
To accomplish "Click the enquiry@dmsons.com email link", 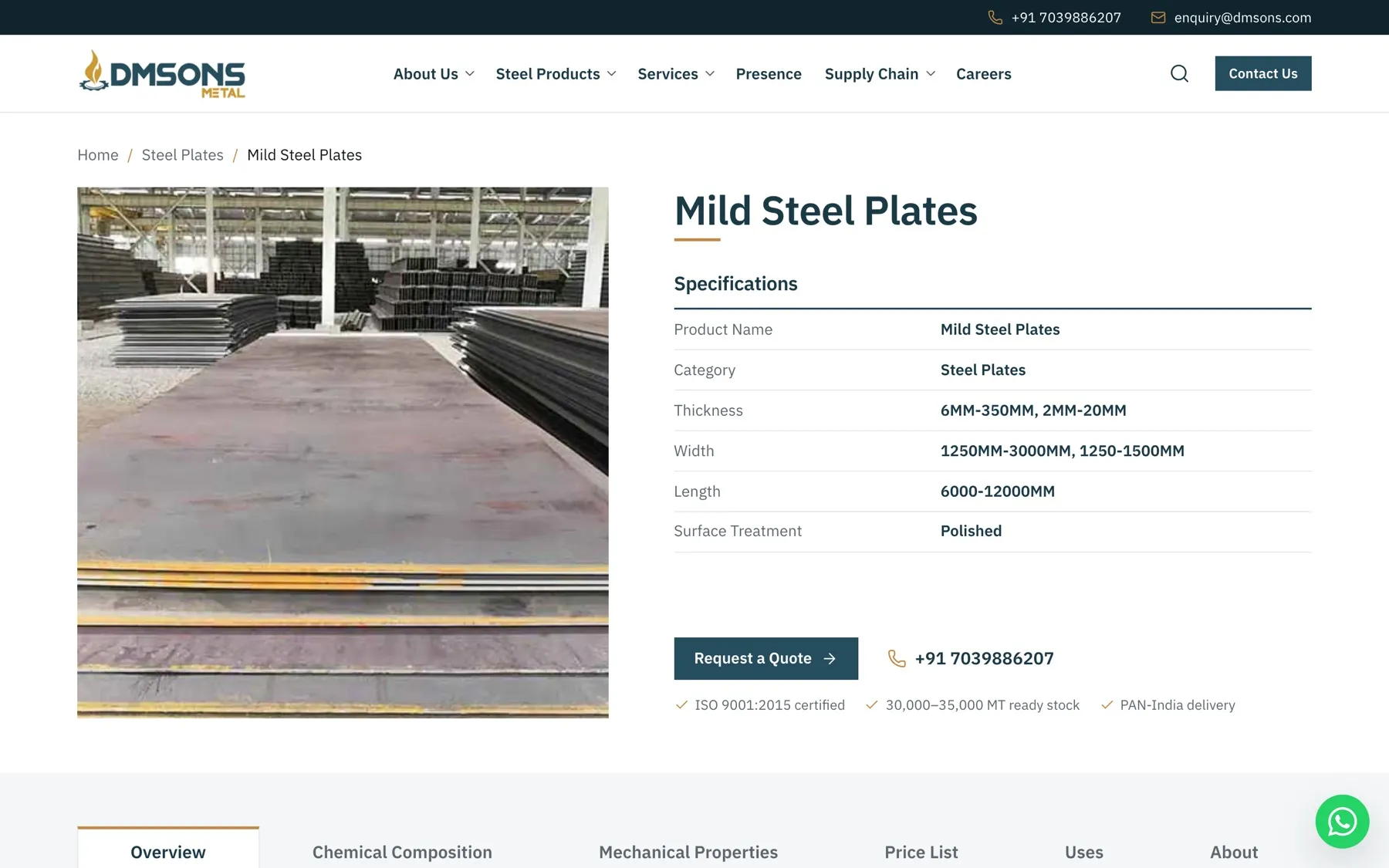I will pos(1242,18).
